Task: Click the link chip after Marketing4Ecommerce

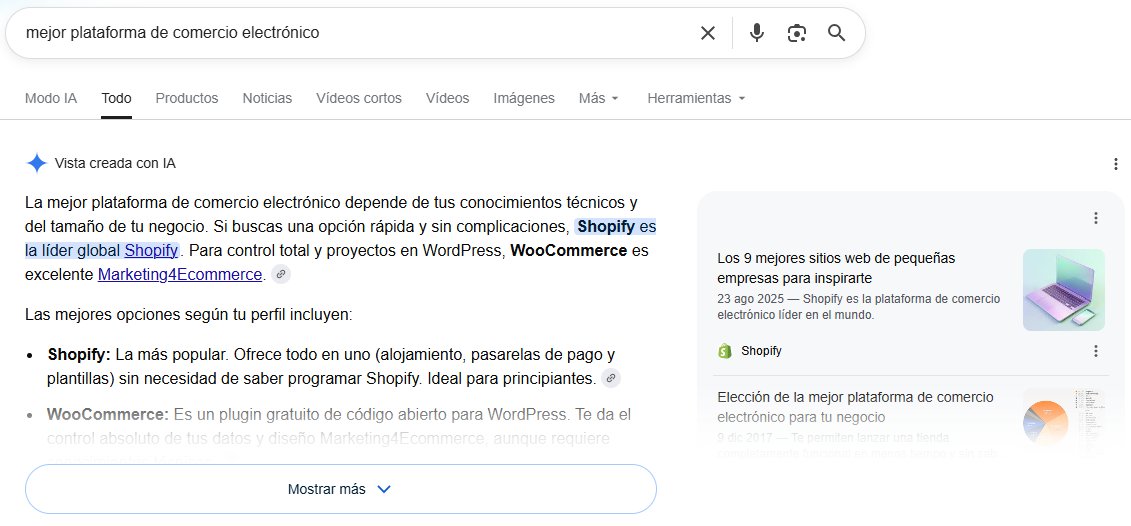Action: click(281, 274)
